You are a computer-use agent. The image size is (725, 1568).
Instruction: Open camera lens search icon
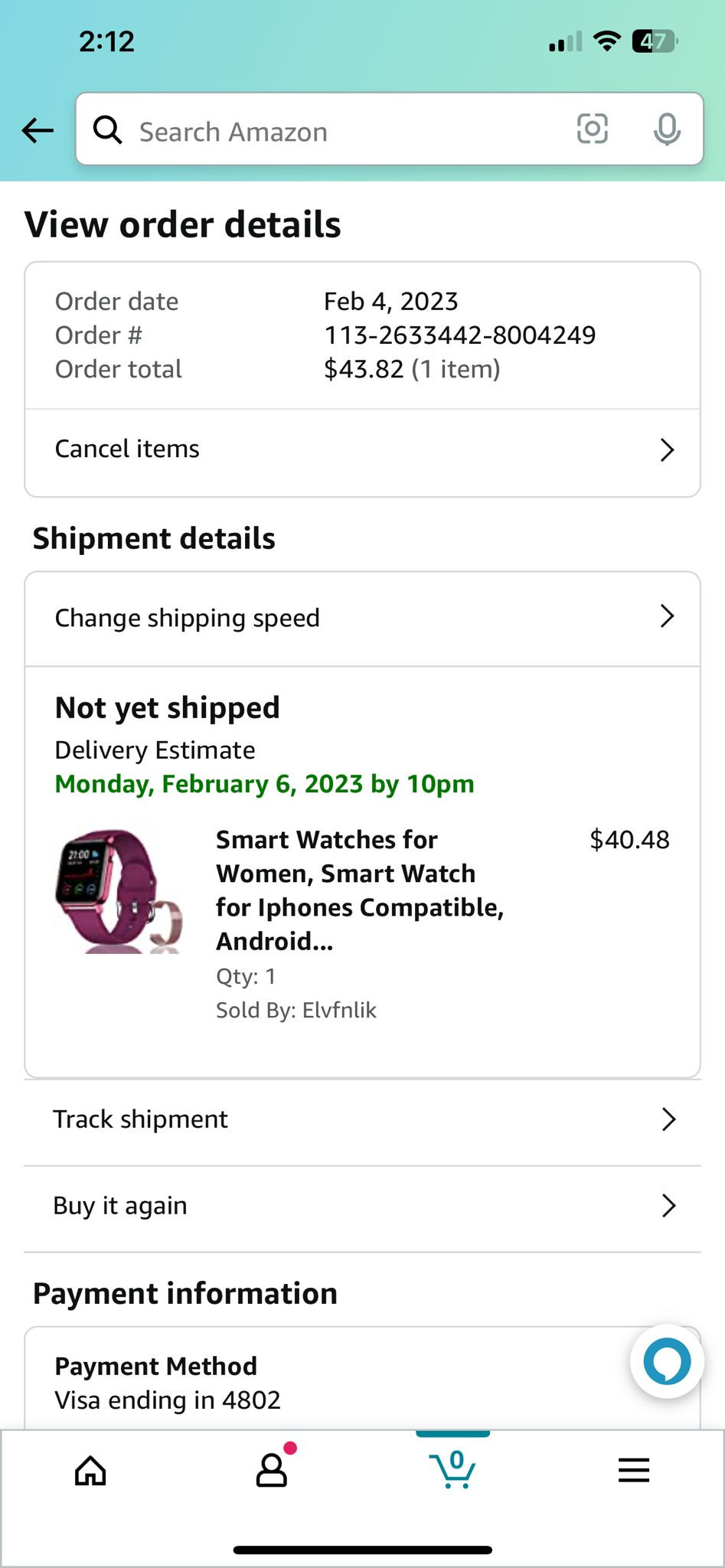click(592, 129)
